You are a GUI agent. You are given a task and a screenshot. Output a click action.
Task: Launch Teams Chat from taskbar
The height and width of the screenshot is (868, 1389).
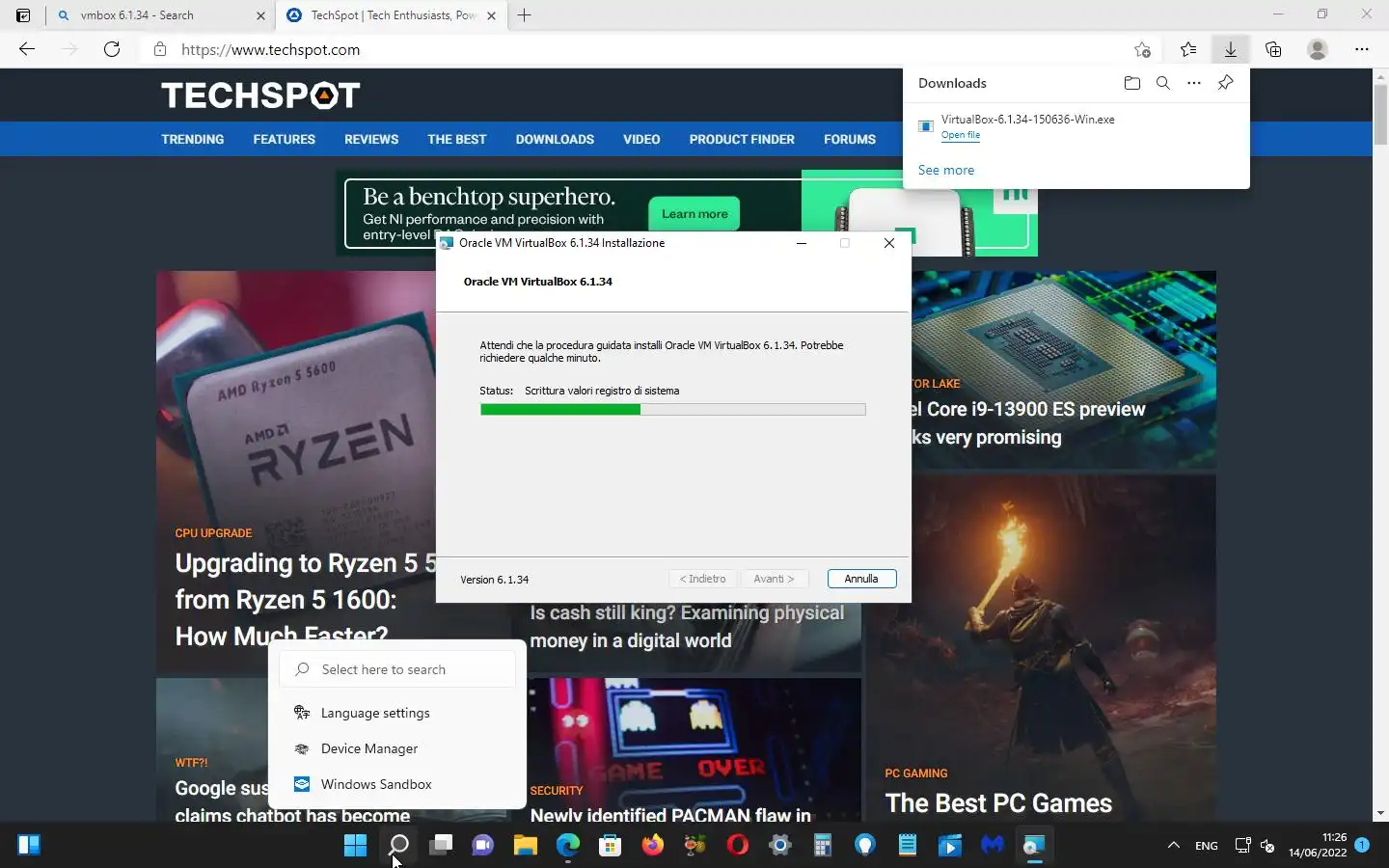coord(482,846)
